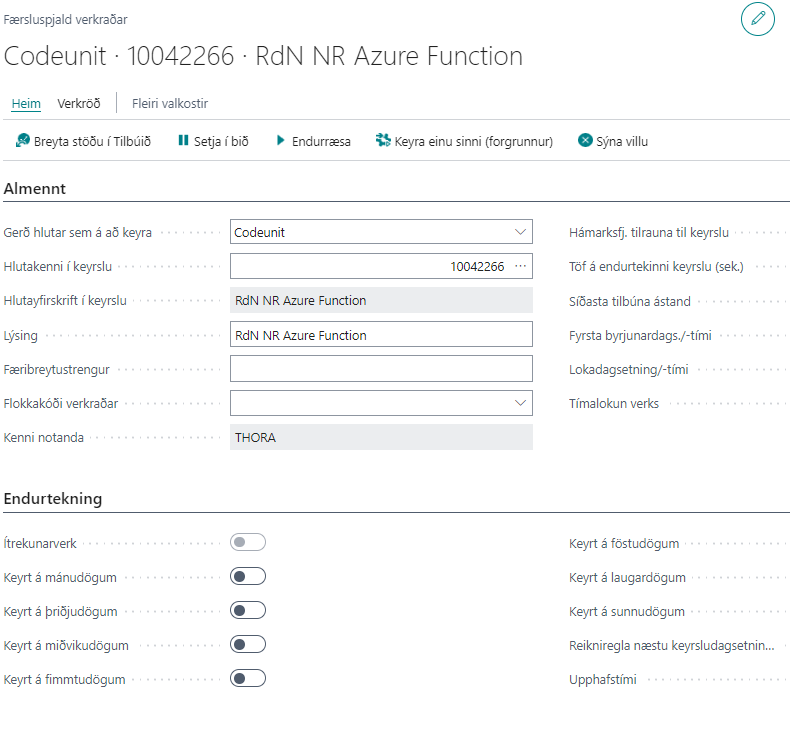Click the pencil edit icon
The height and width of the screenshot is (732, 790).
point(757,19)
